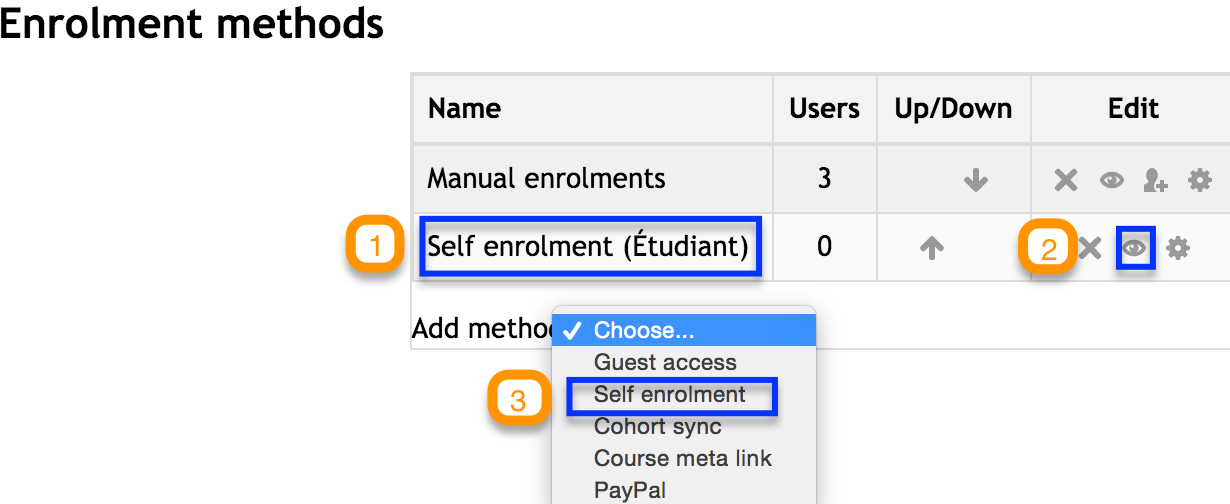Click the Name column header
The width and height of the screenshot is (1230, 504).
[464, 108]
